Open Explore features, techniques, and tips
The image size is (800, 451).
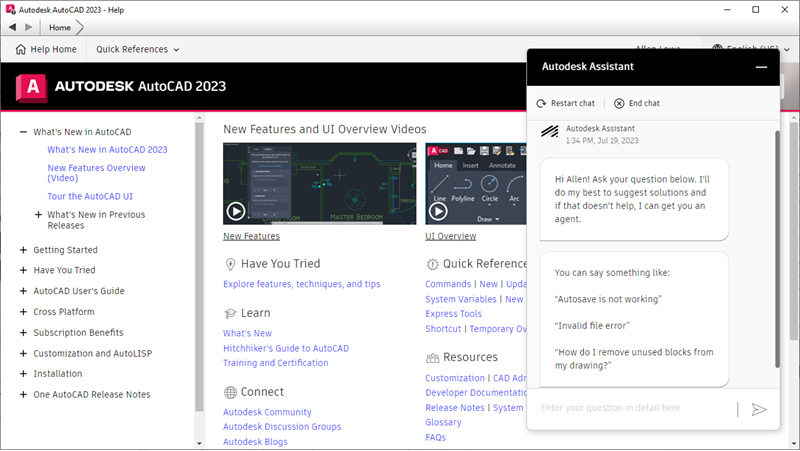pyautogui.click(x=302, y=284)
